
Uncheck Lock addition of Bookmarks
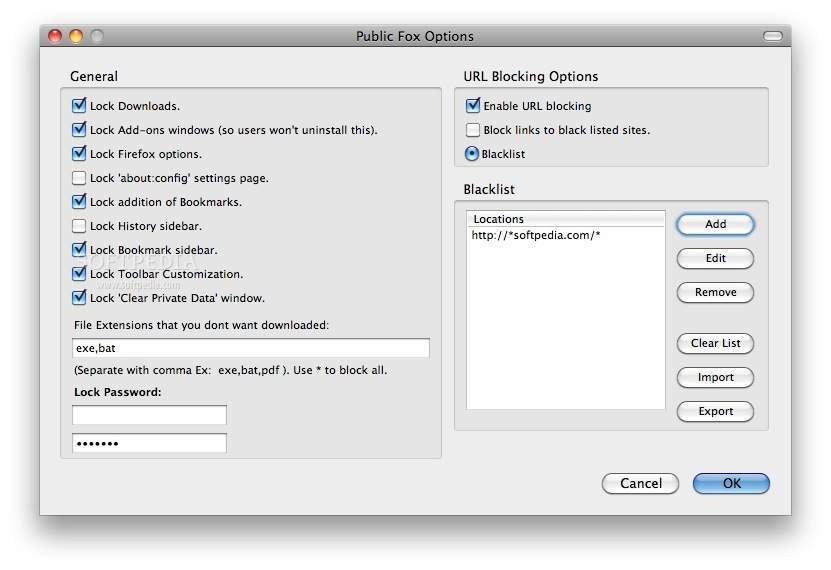click(79, 202)
